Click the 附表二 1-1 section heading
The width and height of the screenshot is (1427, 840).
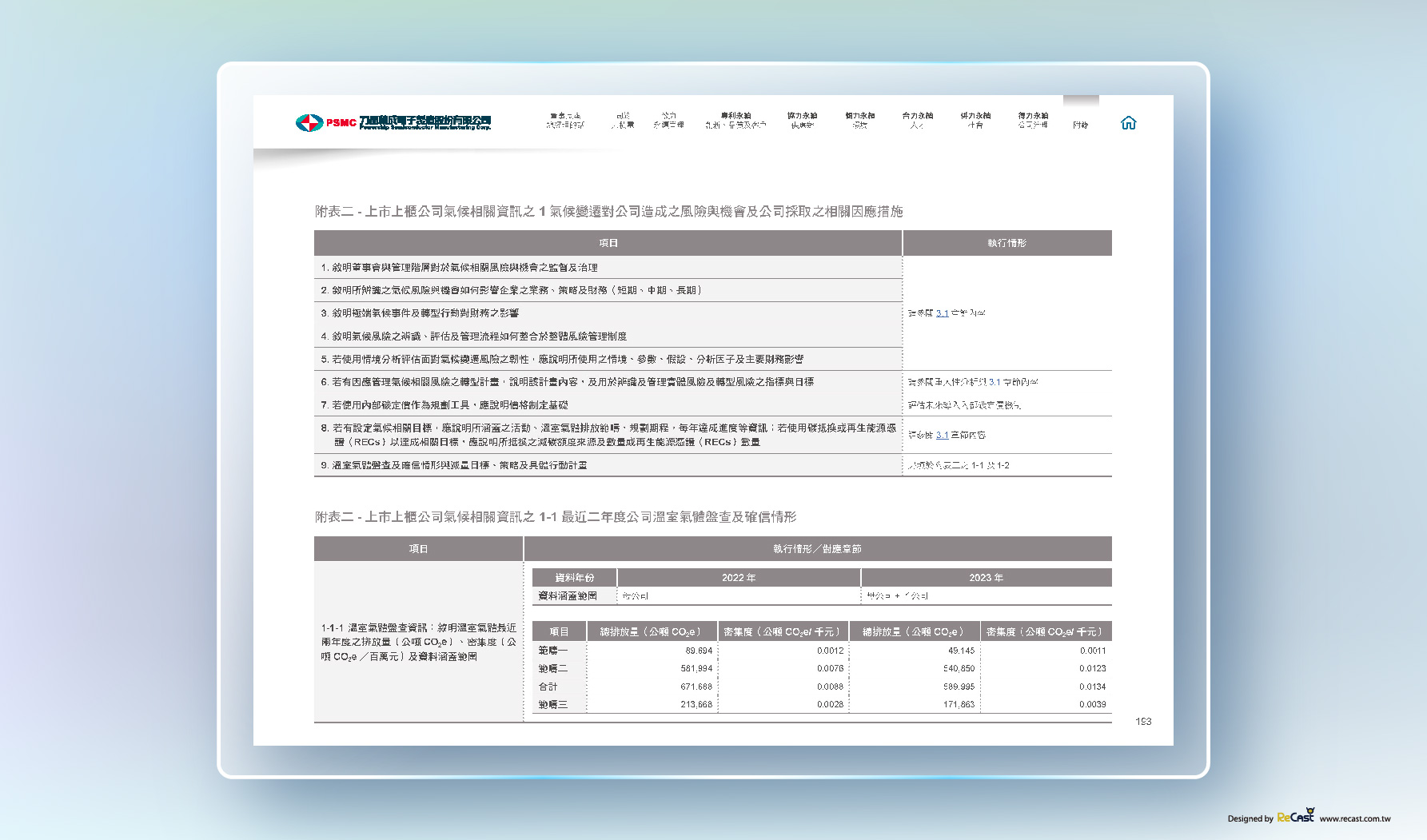point(556,517)
